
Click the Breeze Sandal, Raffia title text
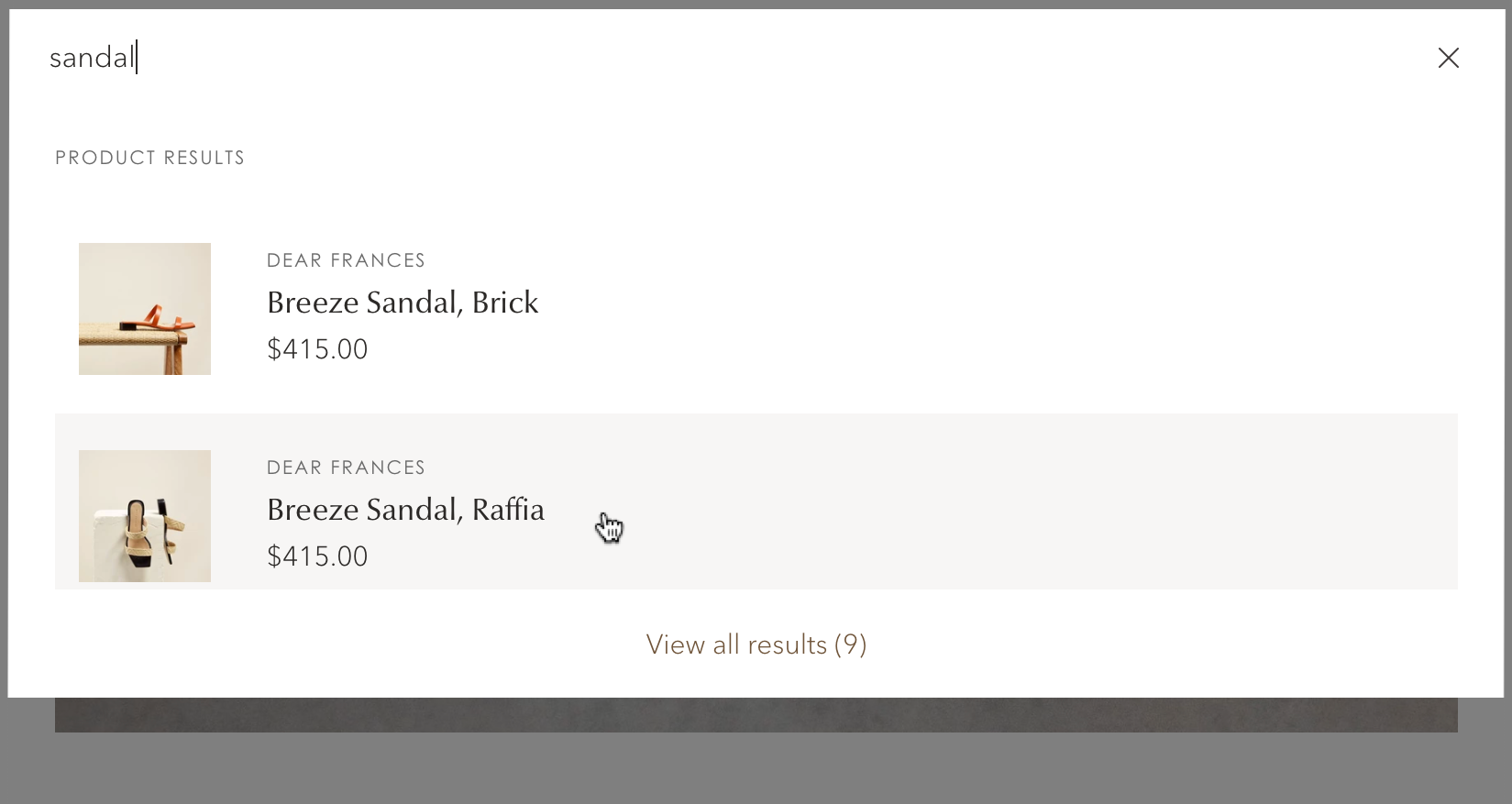pyautogui.click(x=405, y=509)
